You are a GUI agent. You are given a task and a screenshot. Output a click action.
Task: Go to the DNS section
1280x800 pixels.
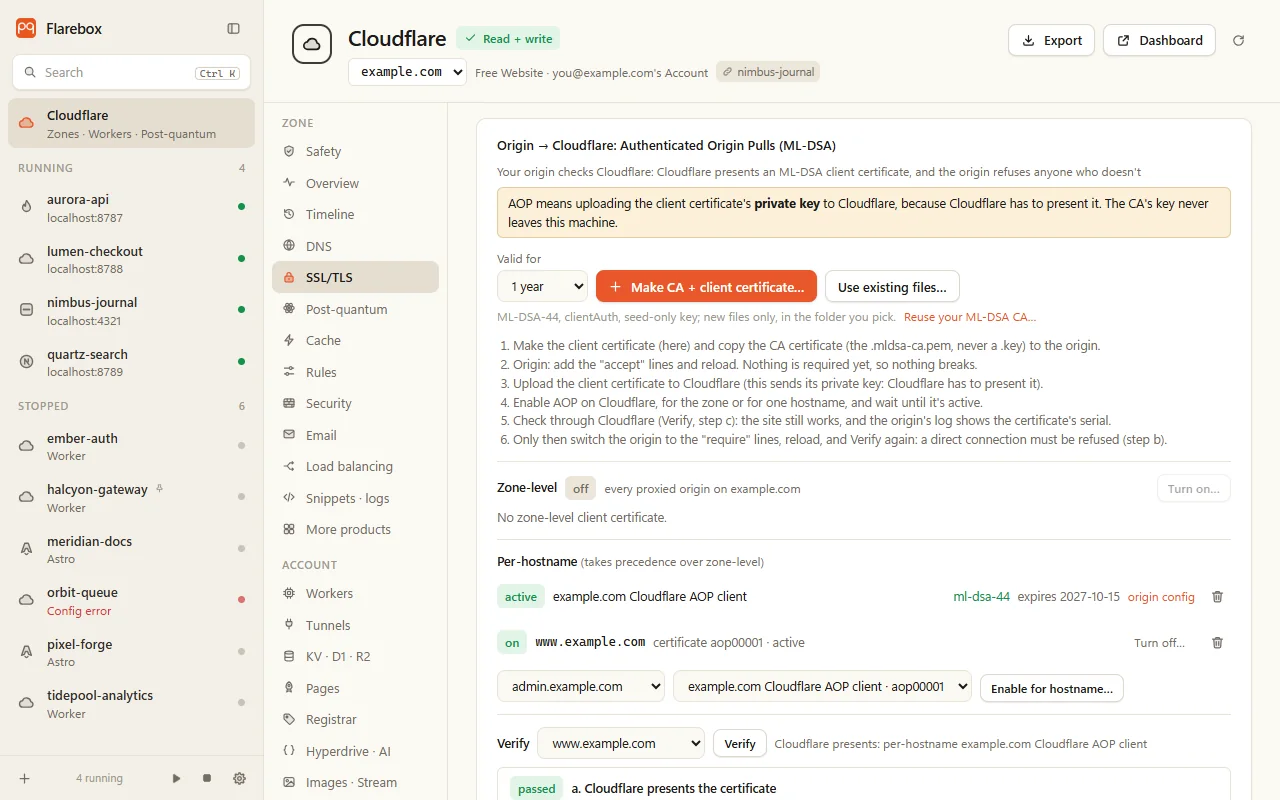[355, 246]
